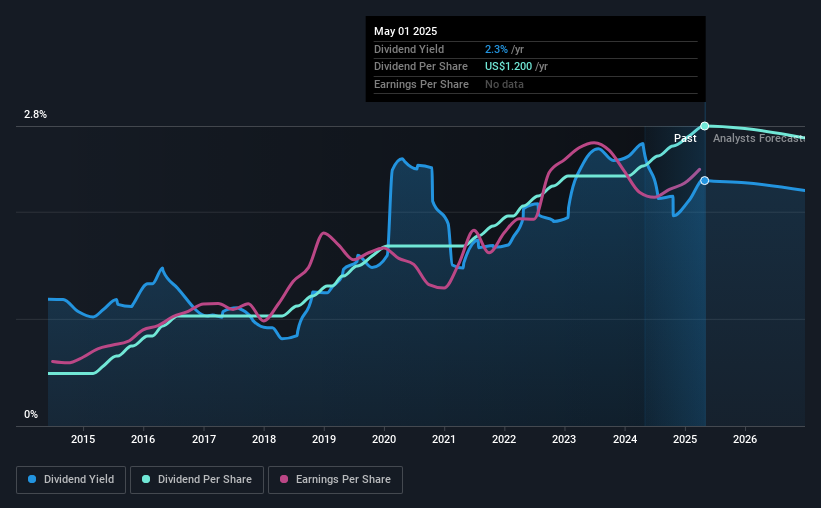Click the May 01 2025 tooltip date

click(x=405, y=31)
